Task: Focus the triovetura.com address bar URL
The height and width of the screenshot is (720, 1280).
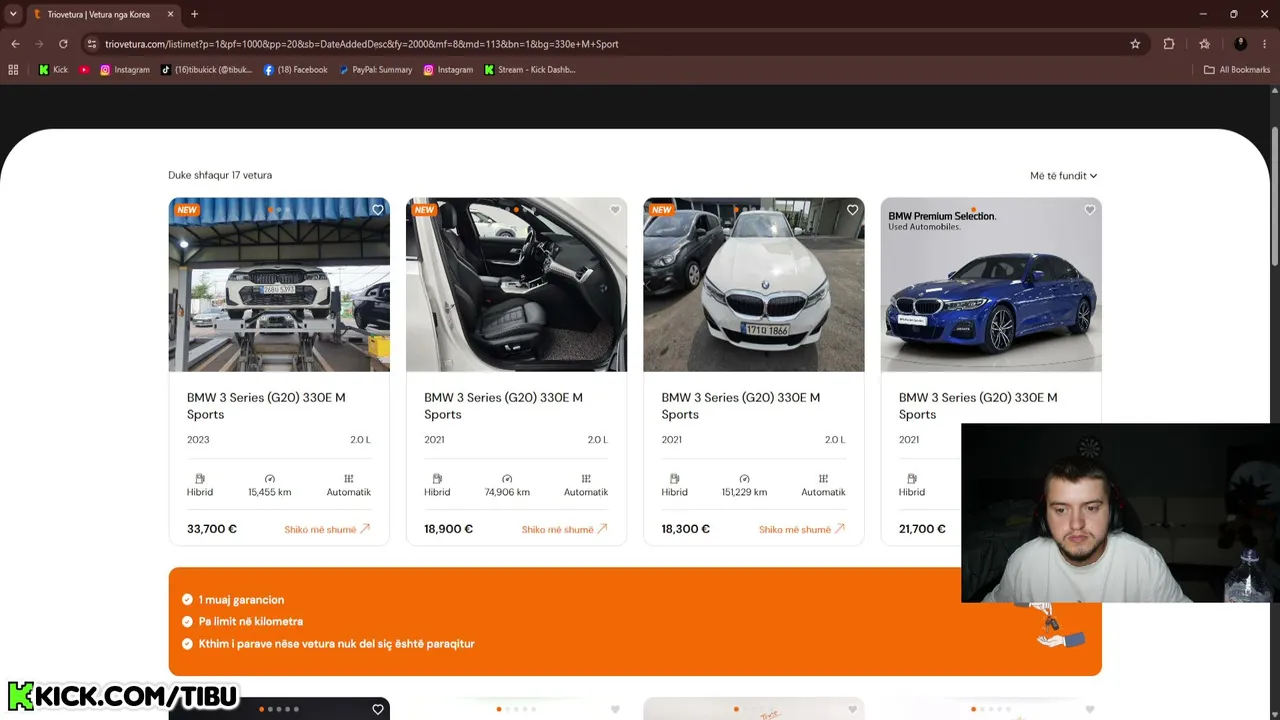Action: (x=361, y=44)
